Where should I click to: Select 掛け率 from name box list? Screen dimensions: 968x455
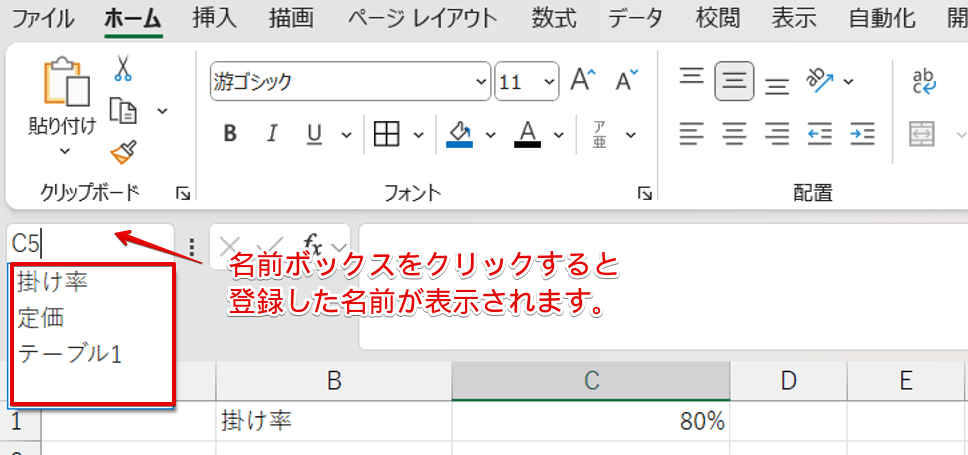[x=53, y=282]
